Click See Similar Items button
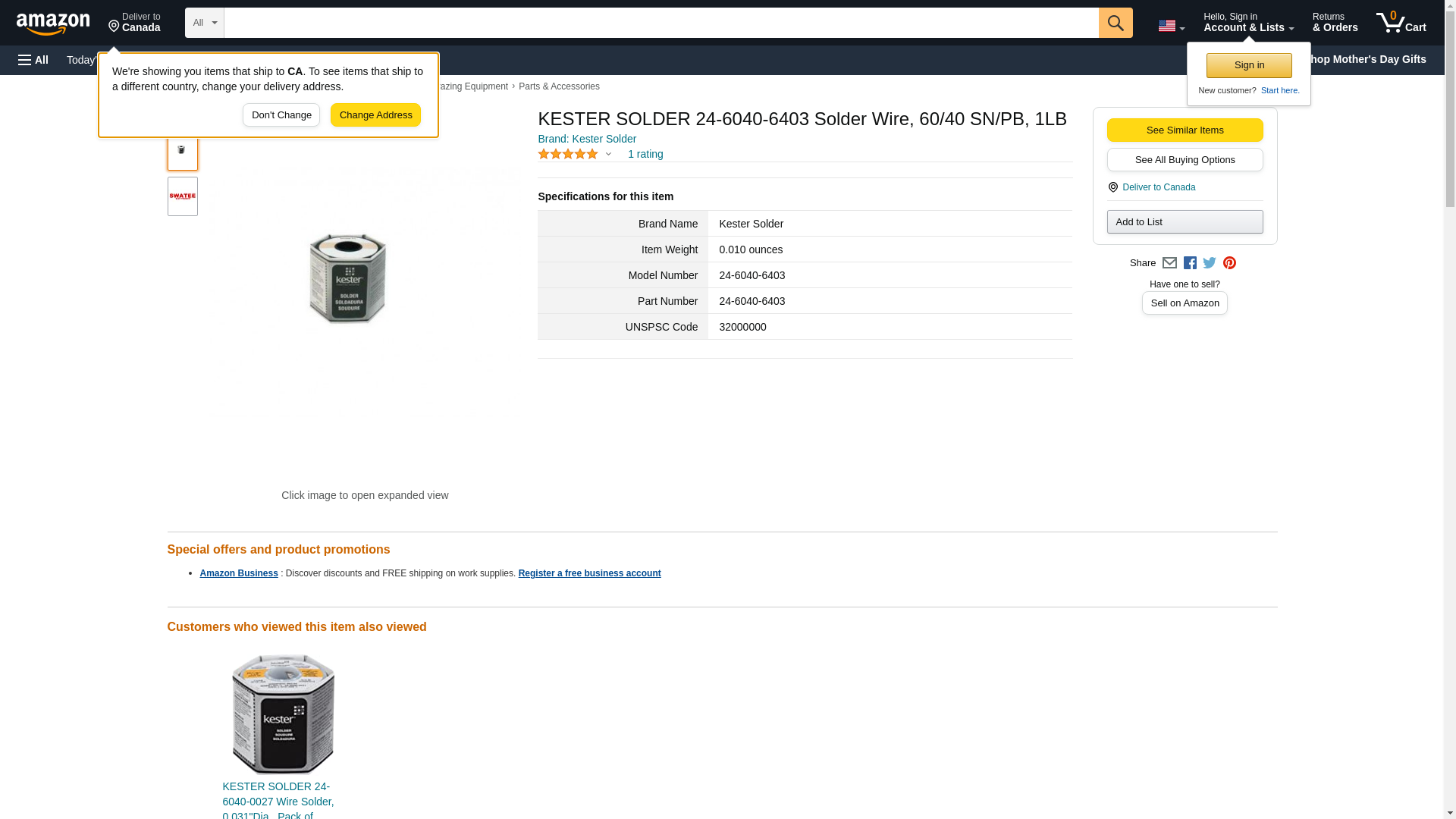The height and width of the screenshot is (819, 1456). tap(1185, 130)
